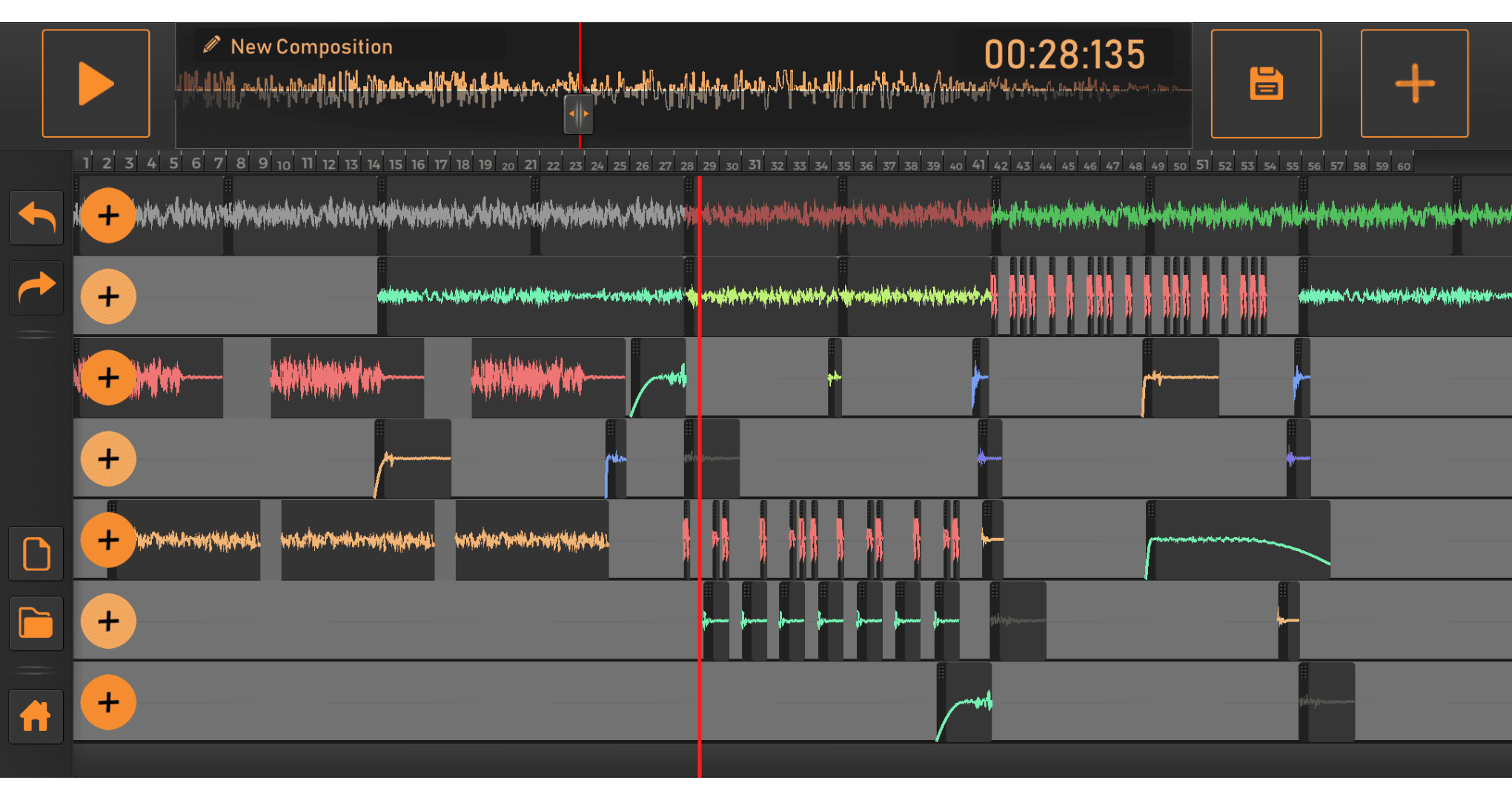This screenshot has height=800, width=1512.
Task: Click the large plus button top right
Action: pos(1414,83)
